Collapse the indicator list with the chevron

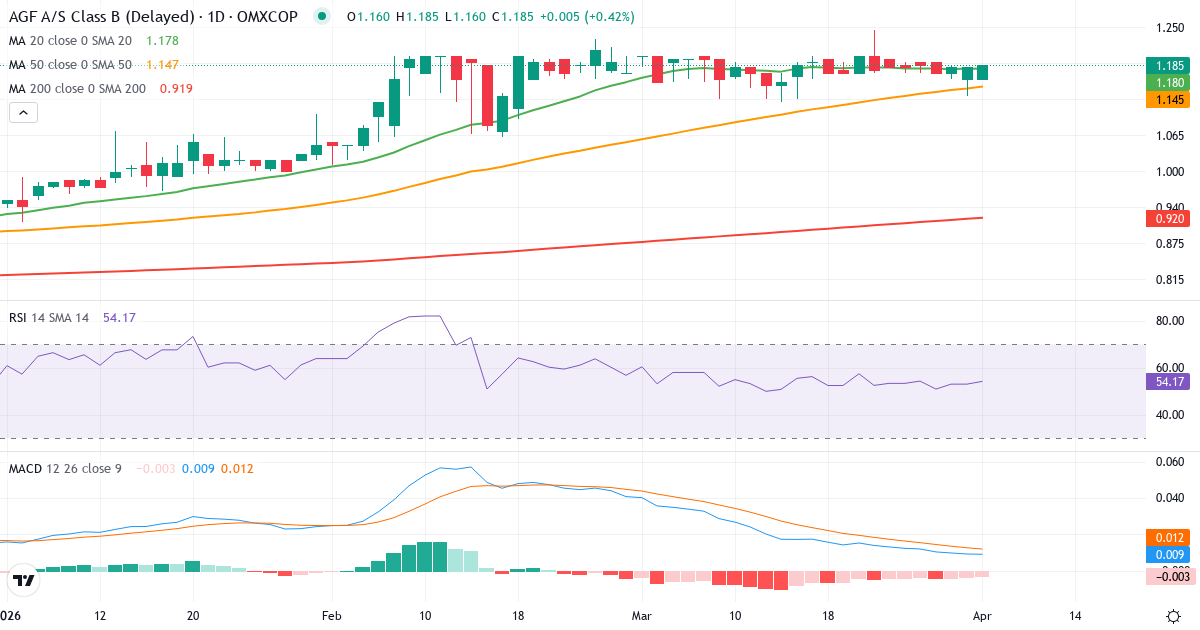[22, 112]
